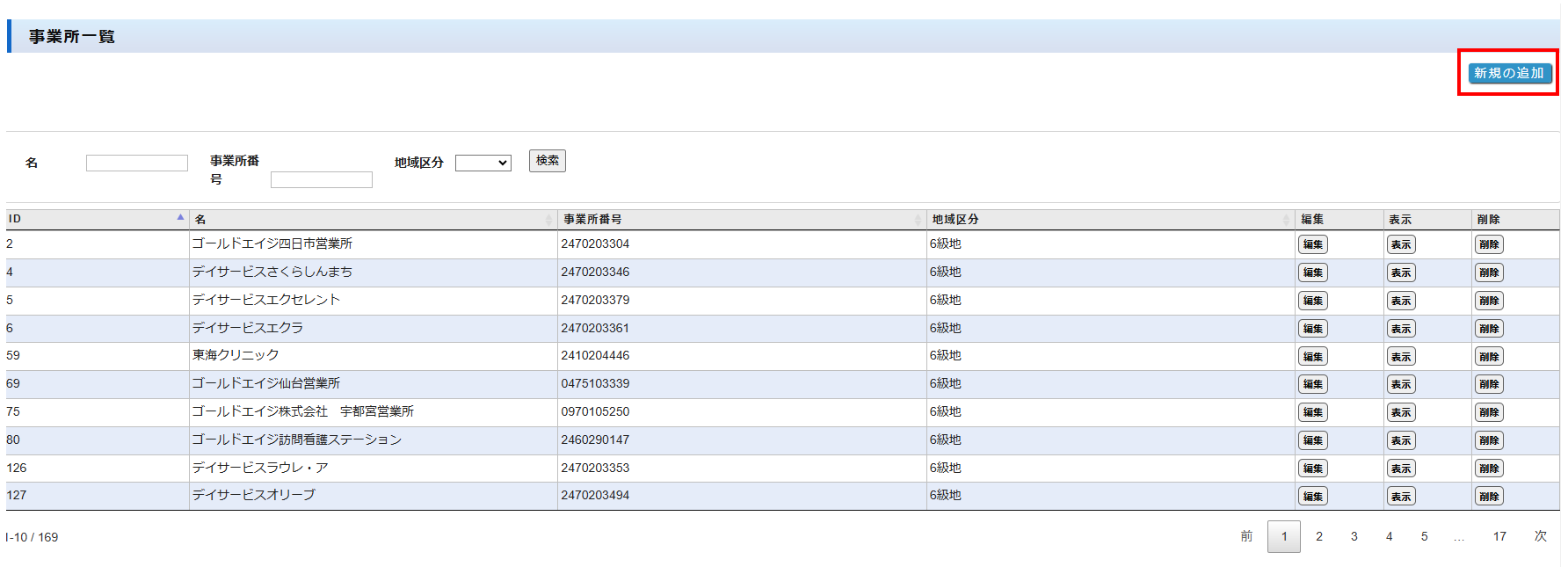This screenshot has width=1568, height=574.
Task: Delete ゴールドエイジ訪問看護ステーション row
Action: point(1488,440)
